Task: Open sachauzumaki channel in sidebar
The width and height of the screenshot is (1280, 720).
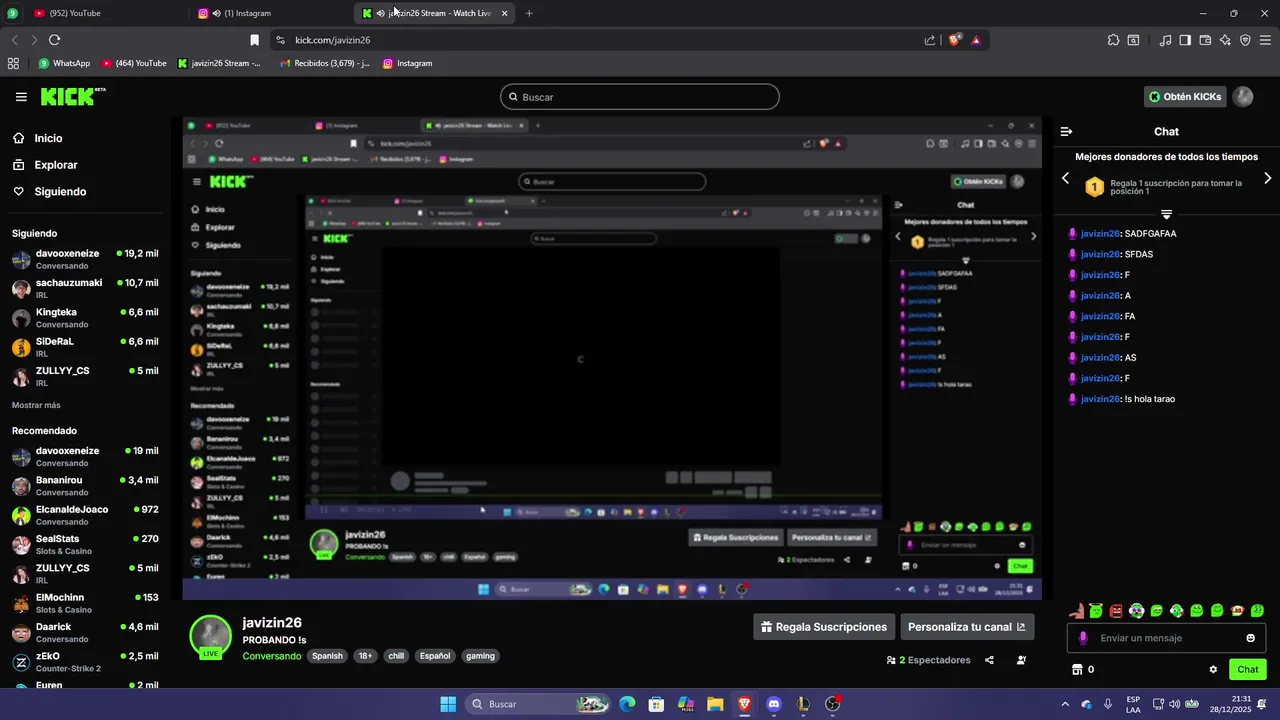Action: (x=84, y=288)
